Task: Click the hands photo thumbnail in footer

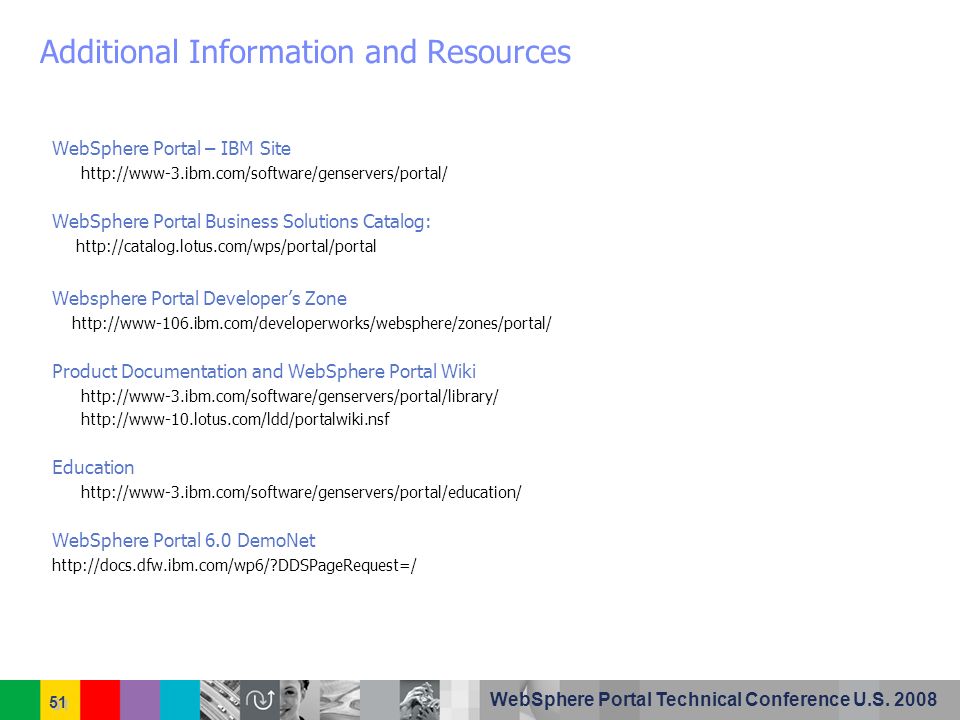Action: 419,700
